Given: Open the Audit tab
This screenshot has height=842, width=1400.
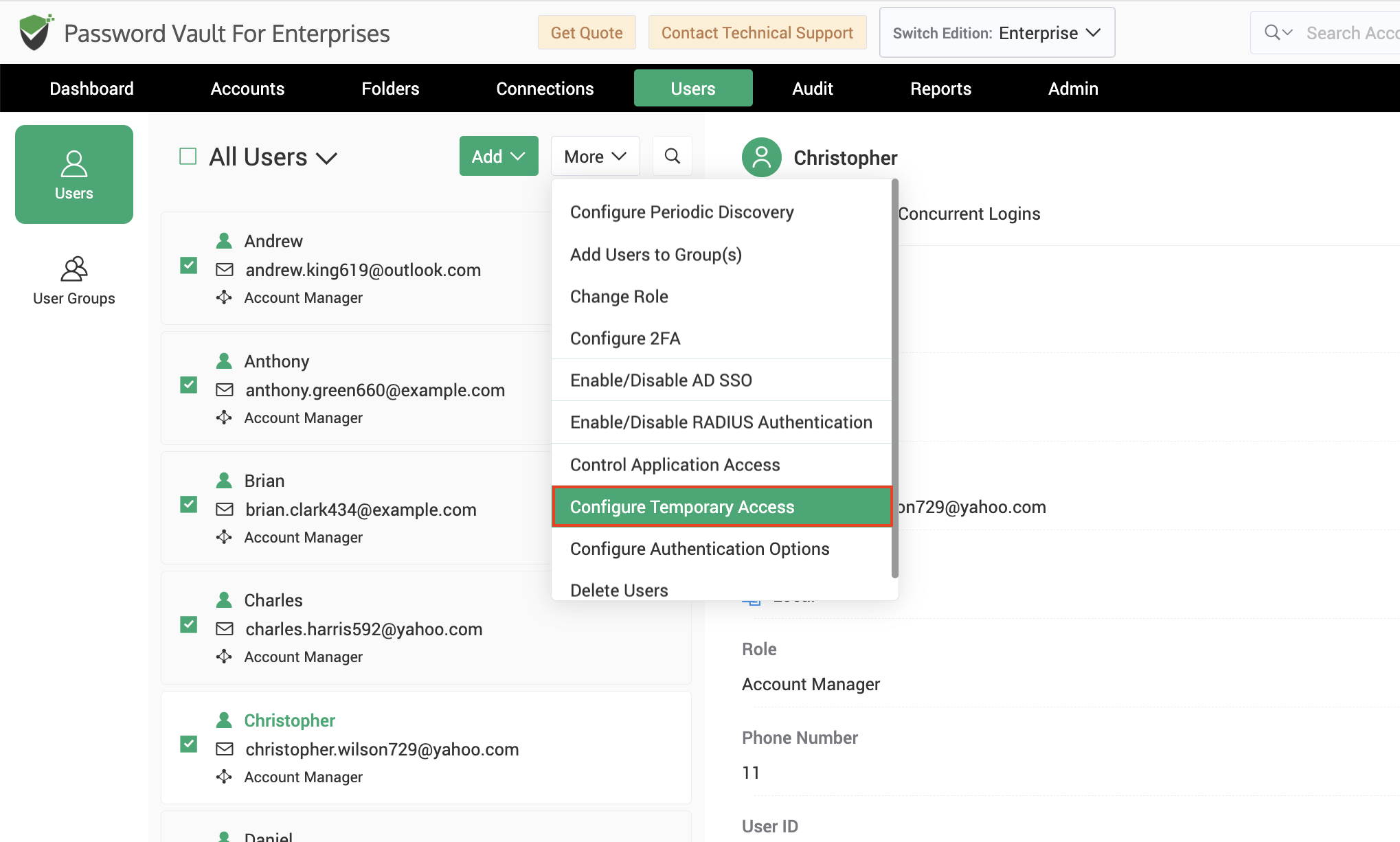Looking at the screenshot, I should [x=813, y=89].
